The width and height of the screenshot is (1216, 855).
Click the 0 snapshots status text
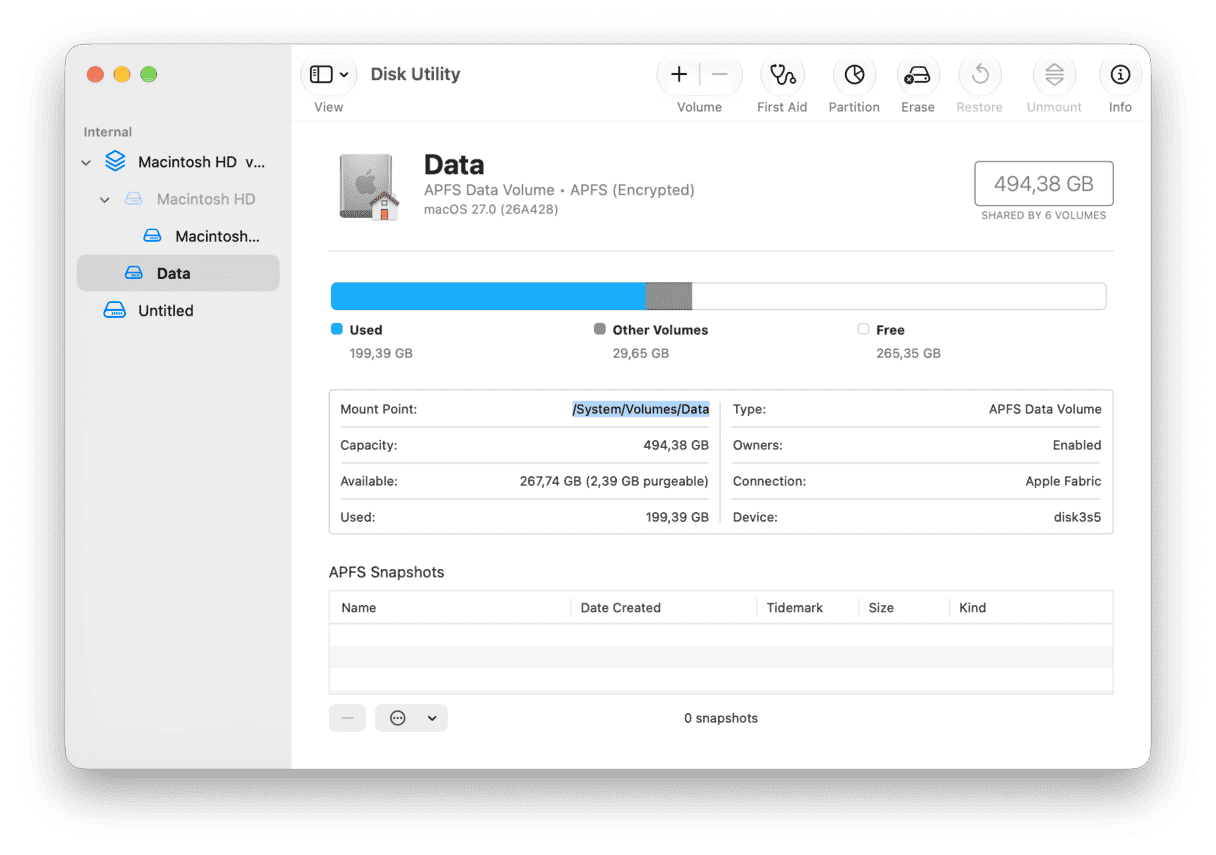point(721,718)
